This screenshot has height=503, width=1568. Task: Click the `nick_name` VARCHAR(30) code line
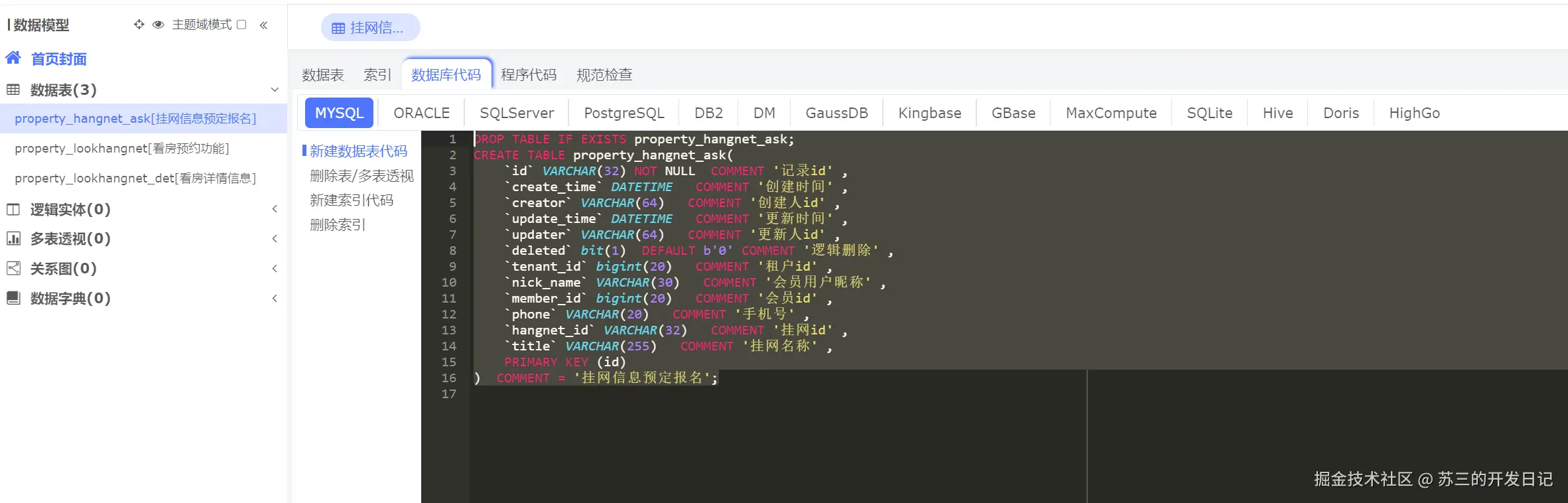[x=696, y=283]
